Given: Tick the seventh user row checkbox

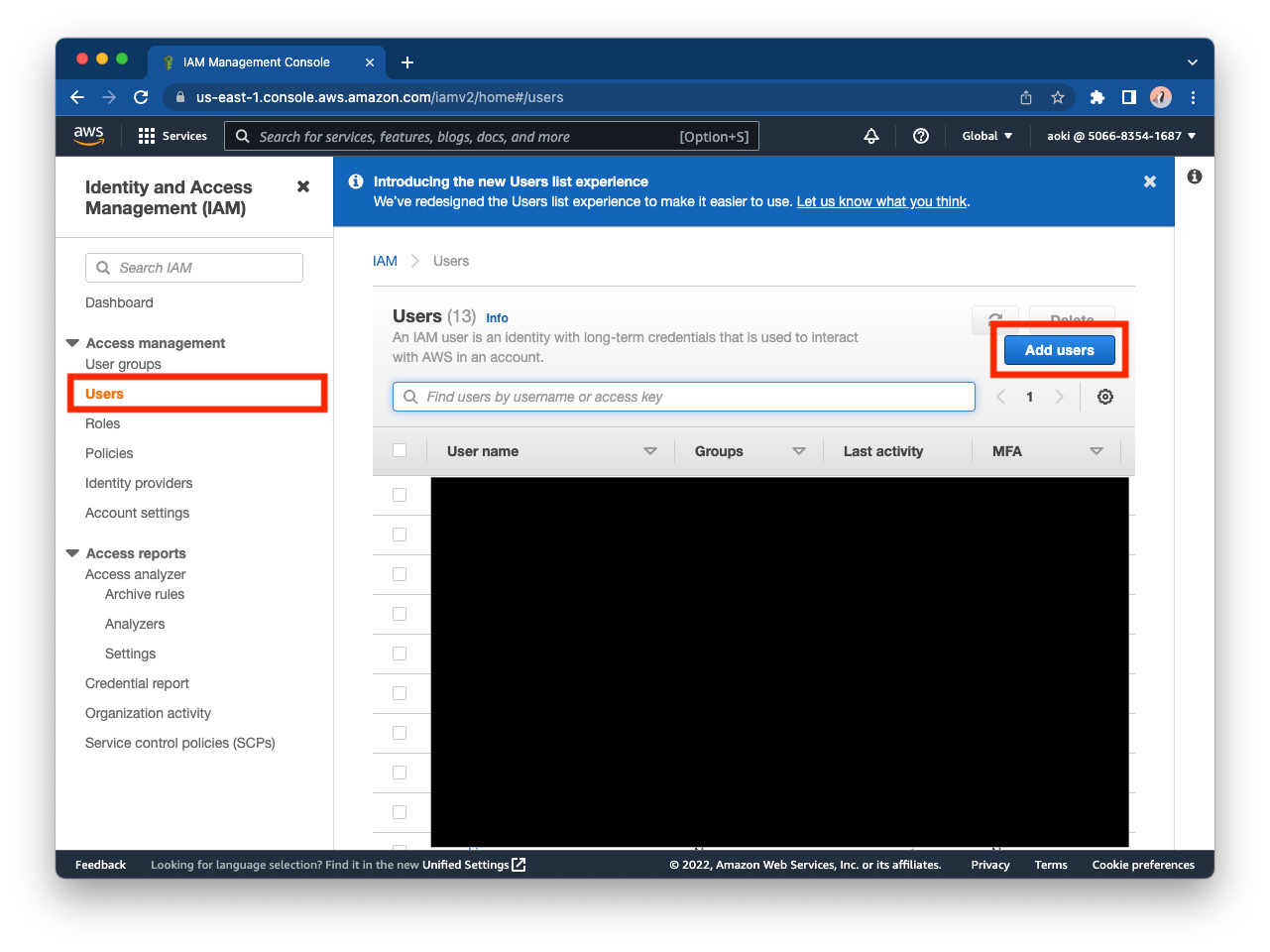Looking at the screenshot, I should pyautogui.click(x=400, y=733).
